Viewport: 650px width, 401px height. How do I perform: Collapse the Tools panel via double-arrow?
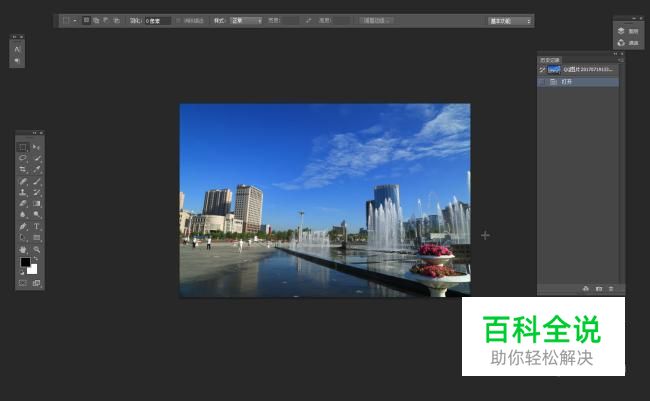point(34,133)
